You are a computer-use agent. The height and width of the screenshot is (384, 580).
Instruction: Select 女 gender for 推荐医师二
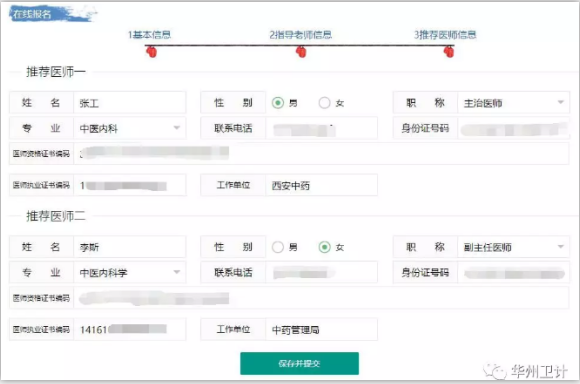324,247
